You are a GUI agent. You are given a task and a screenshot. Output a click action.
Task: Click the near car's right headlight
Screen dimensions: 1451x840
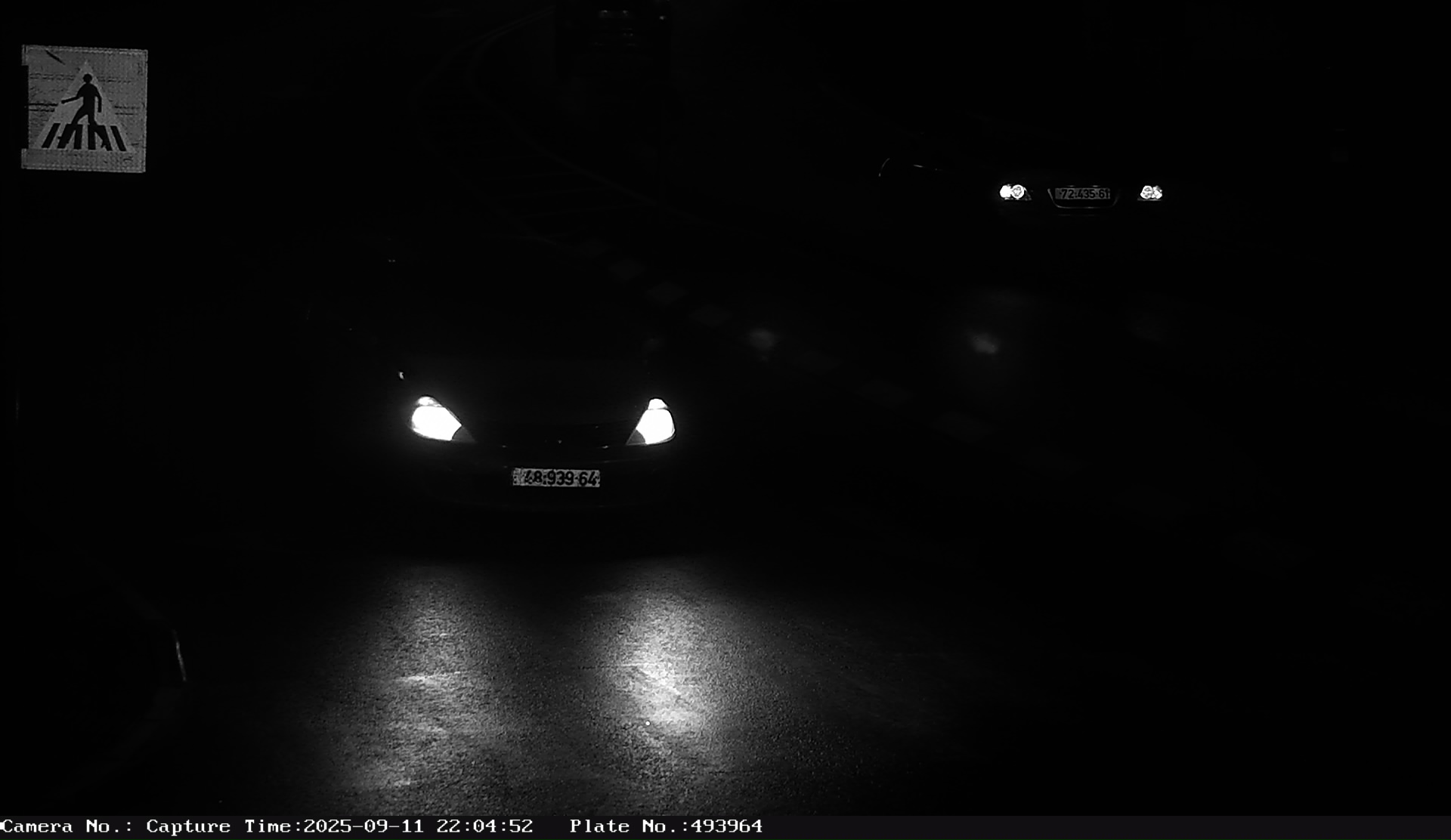click(x=654, y=423)
